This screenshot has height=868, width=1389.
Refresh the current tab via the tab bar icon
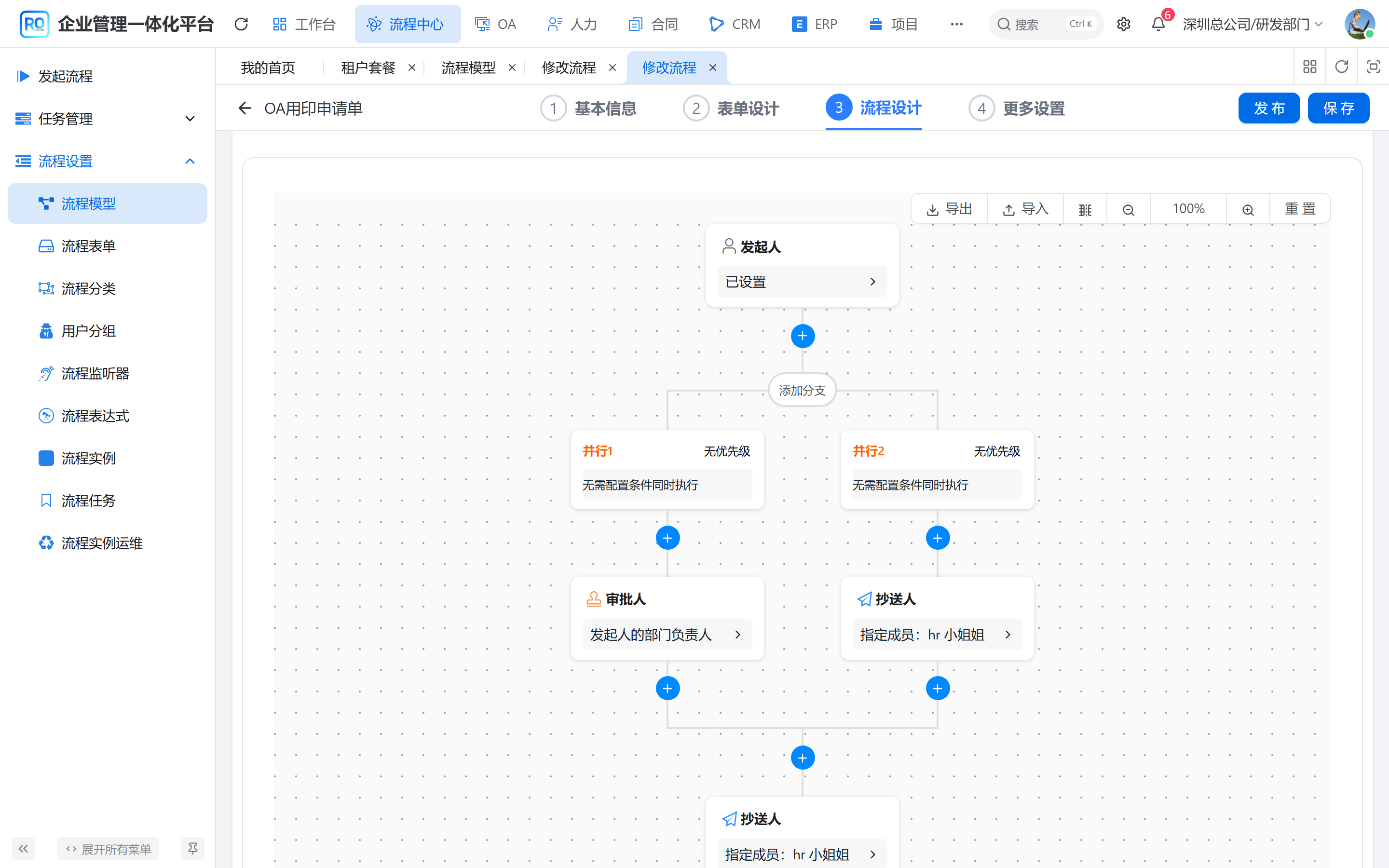coord(1341,67)
